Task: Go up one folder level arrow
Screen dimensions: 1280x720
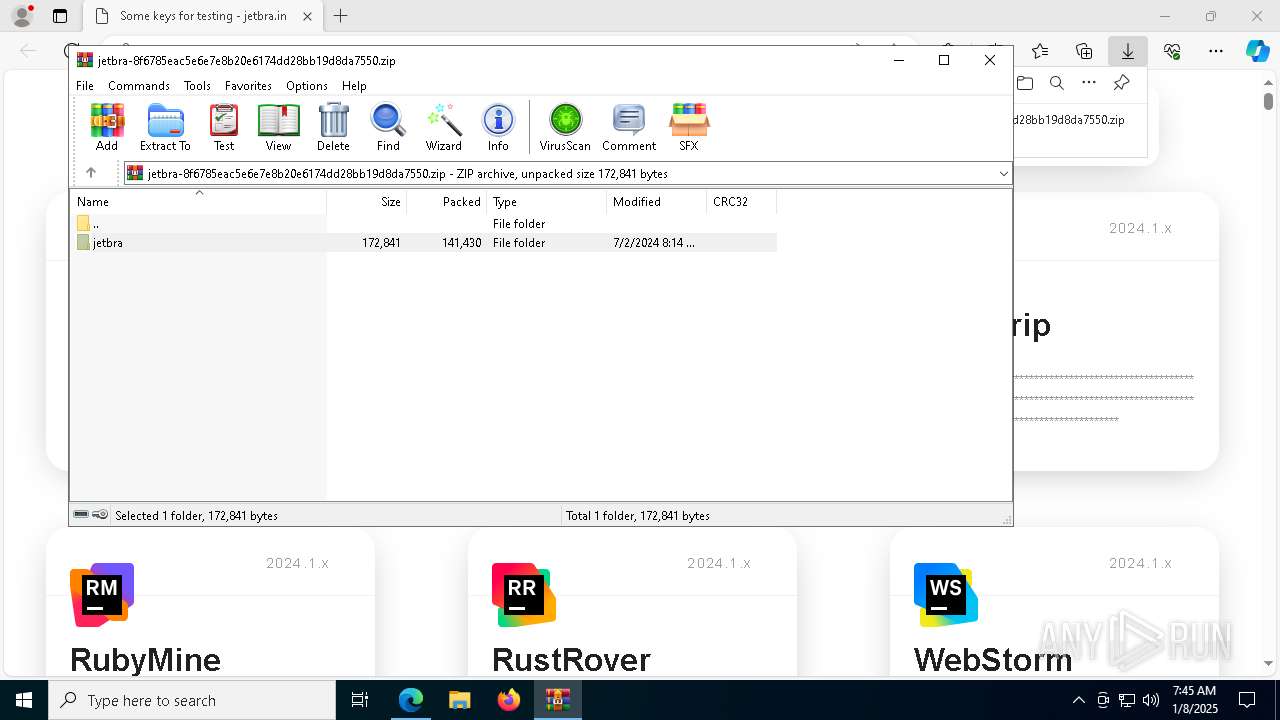Action: point(91,173)
